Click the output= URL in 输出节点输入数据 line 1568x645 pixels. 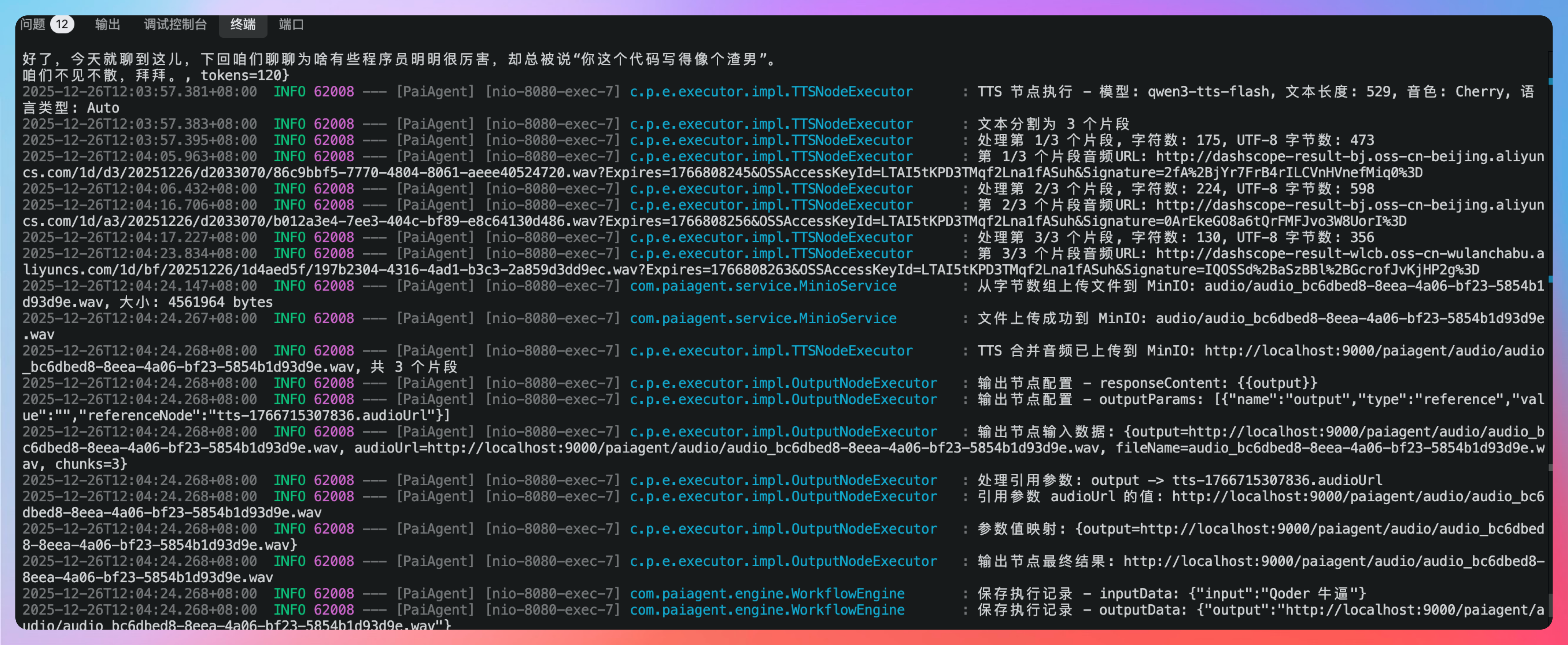pos(1366,432)
